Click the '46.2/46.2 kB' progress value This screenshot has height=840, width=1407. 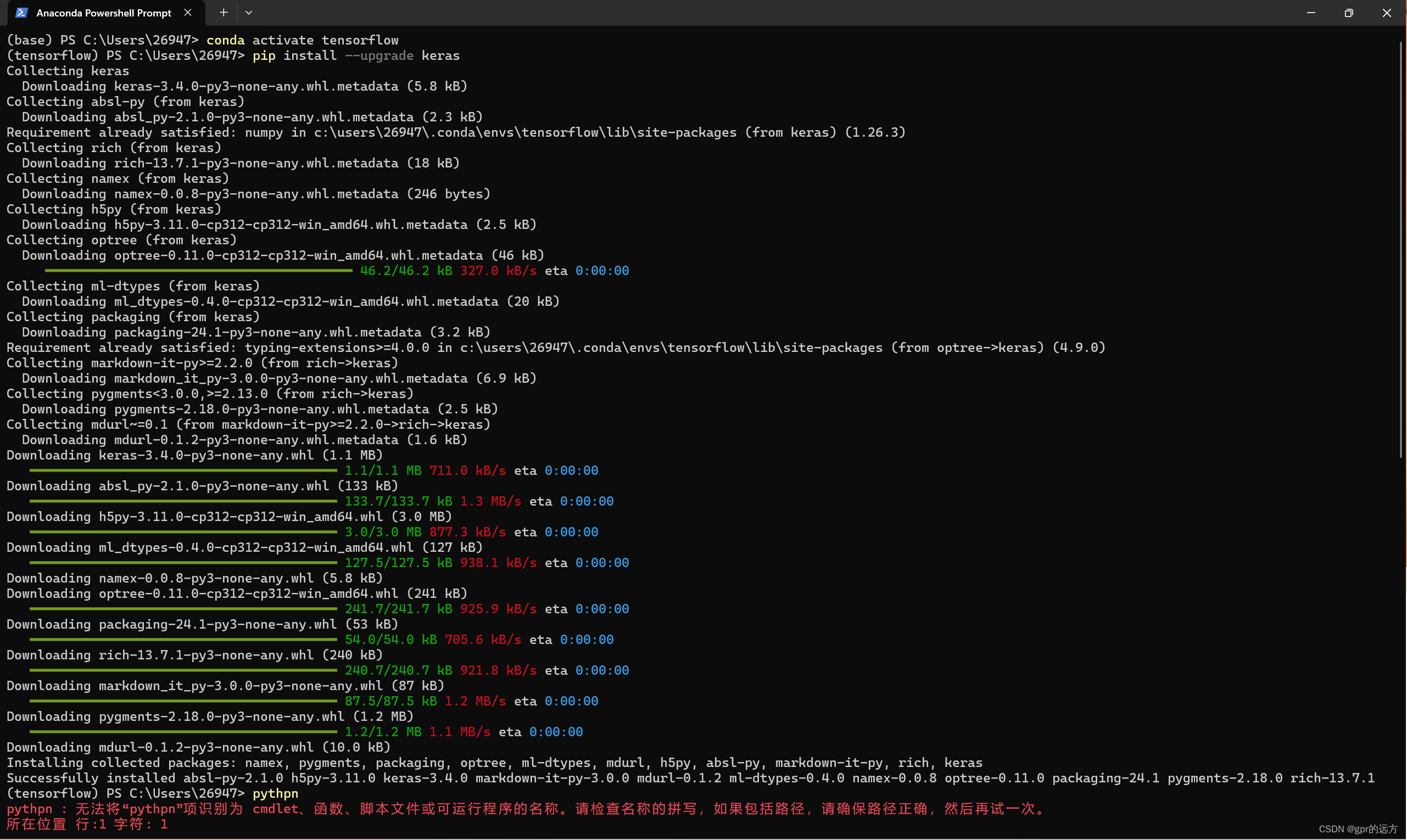coord(406,271)
